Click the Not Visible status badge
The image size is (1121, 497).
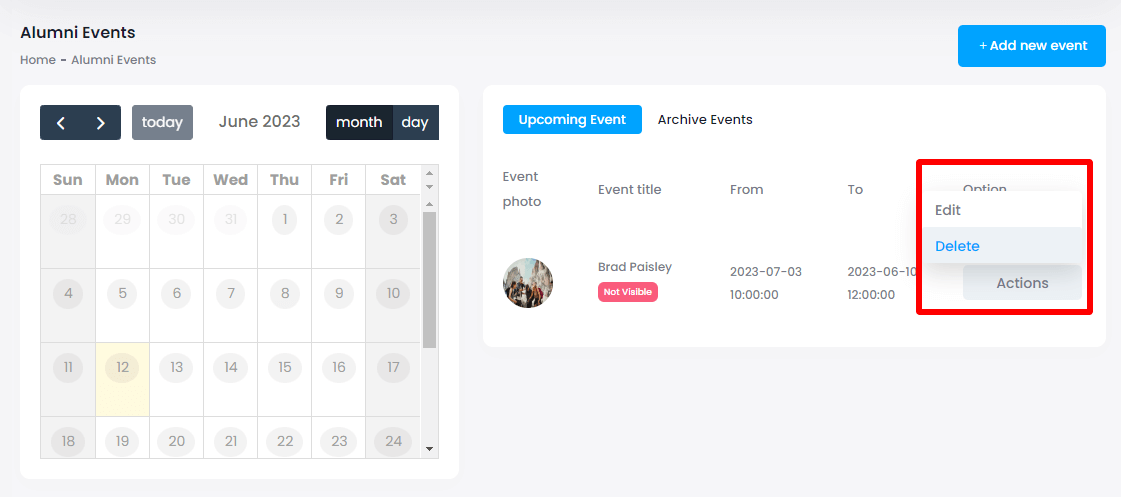click(x=628, y=292)
